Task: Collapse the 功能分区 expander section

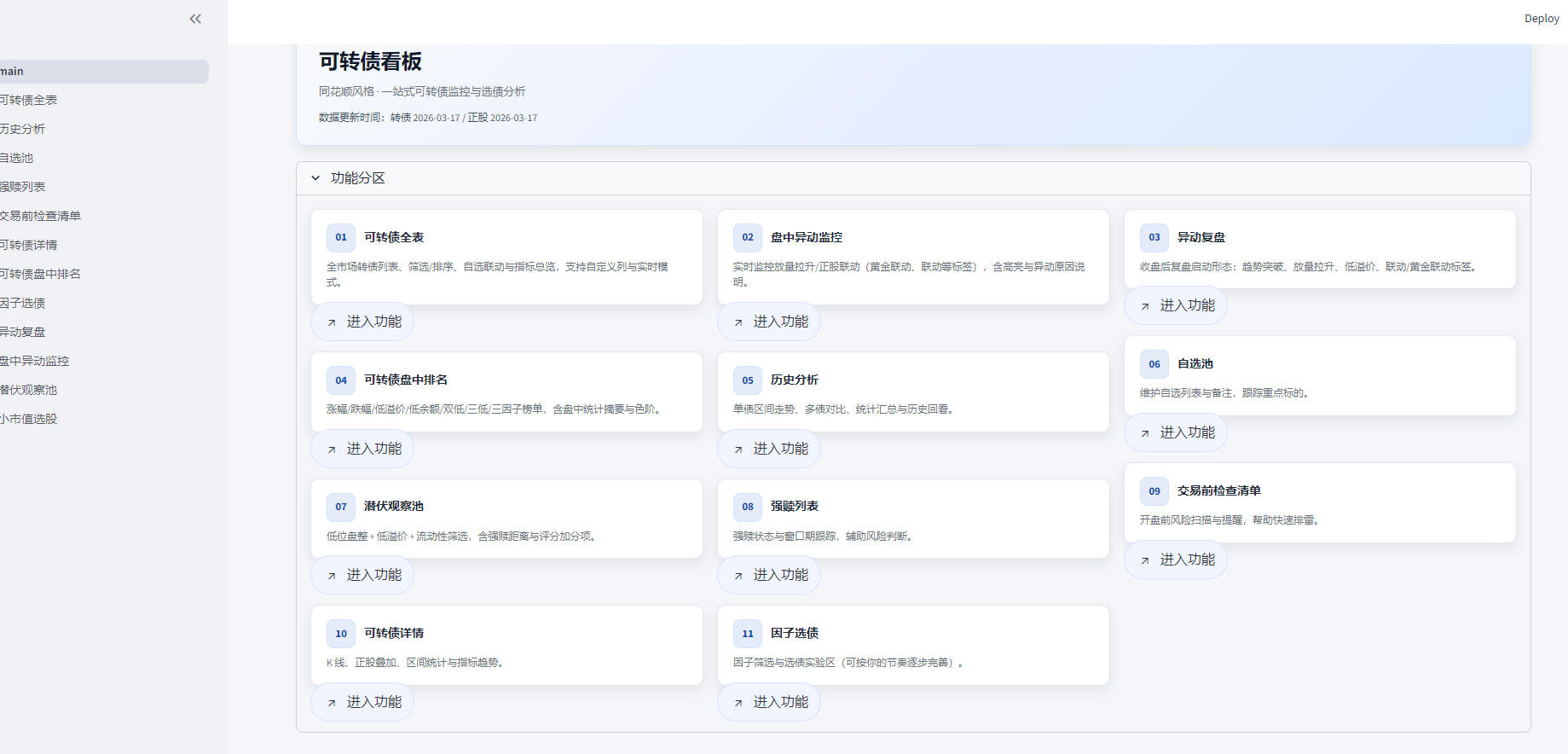Action: pyautogui.click(x=315, y=178)
